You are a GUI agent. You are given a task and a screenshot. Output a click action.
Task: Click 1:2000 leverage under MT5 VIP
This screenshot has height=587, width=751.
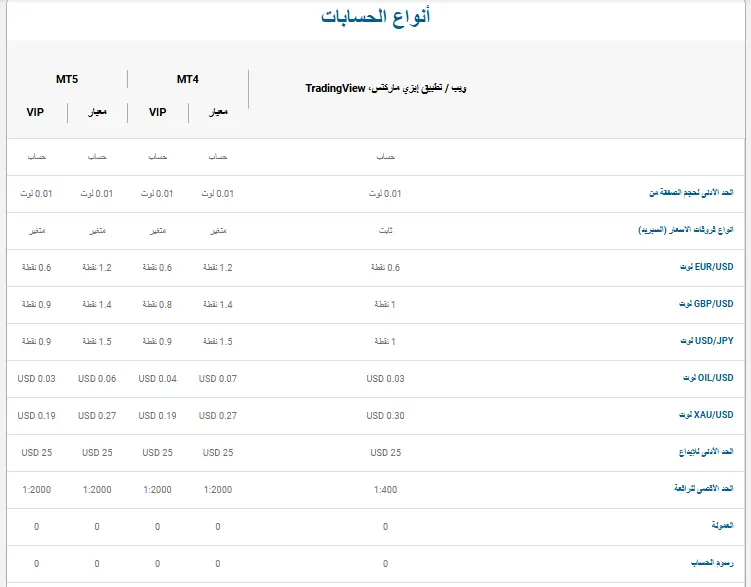coord(36,489)
